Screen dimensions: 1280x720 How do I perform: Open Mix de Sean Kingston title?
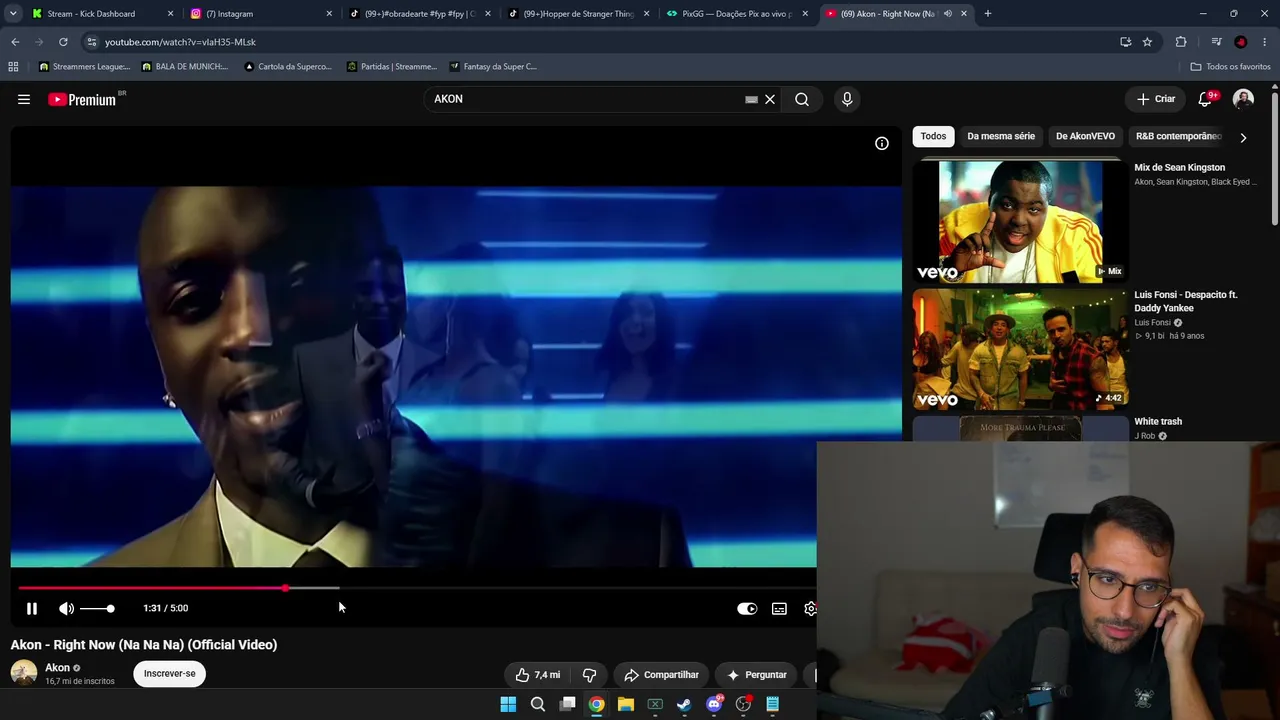pos(1180,167)
